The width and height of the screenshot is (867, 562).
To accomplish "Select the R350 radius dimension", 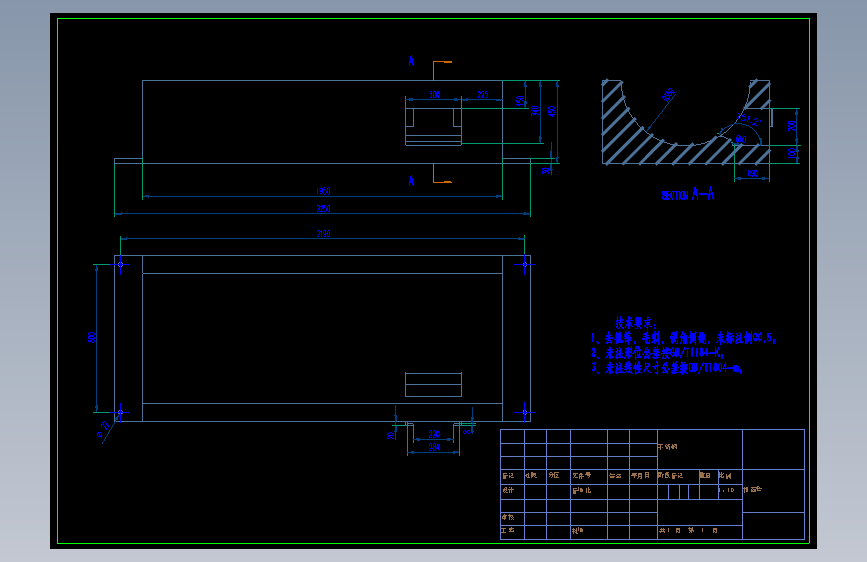I will point(668,95).
